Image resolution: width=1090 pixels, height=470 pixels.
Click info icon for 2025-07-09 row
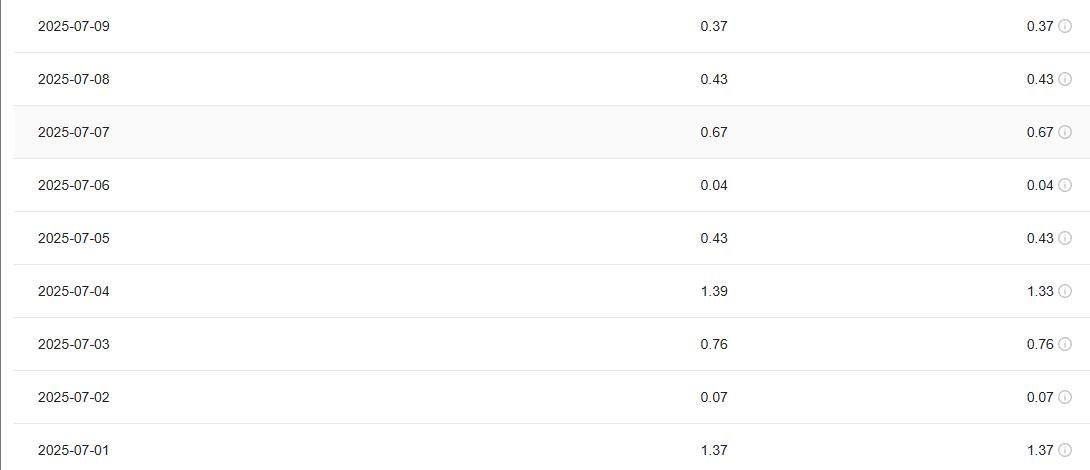click(1064, 26)
